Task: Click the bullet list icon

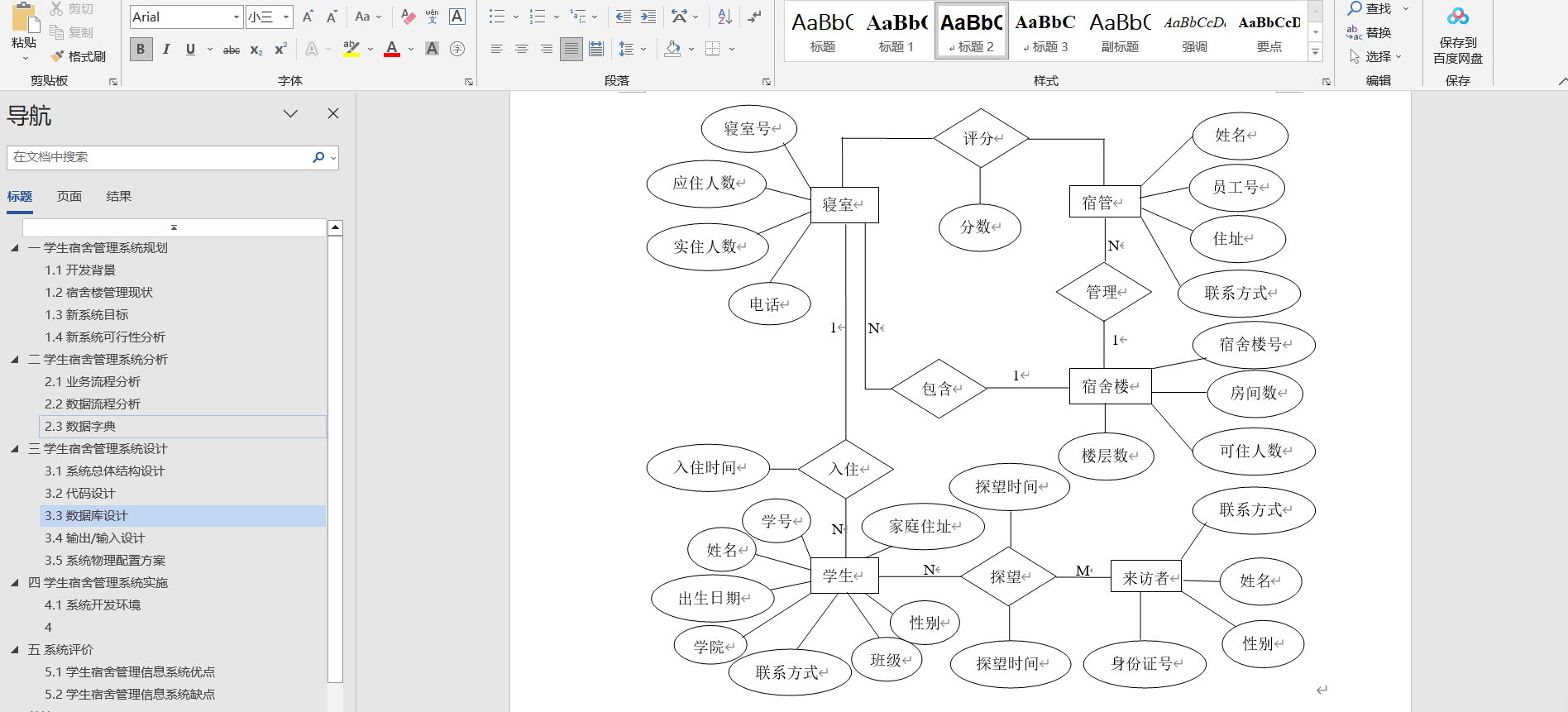Action: pyautogui.click(x=496, y=17)
